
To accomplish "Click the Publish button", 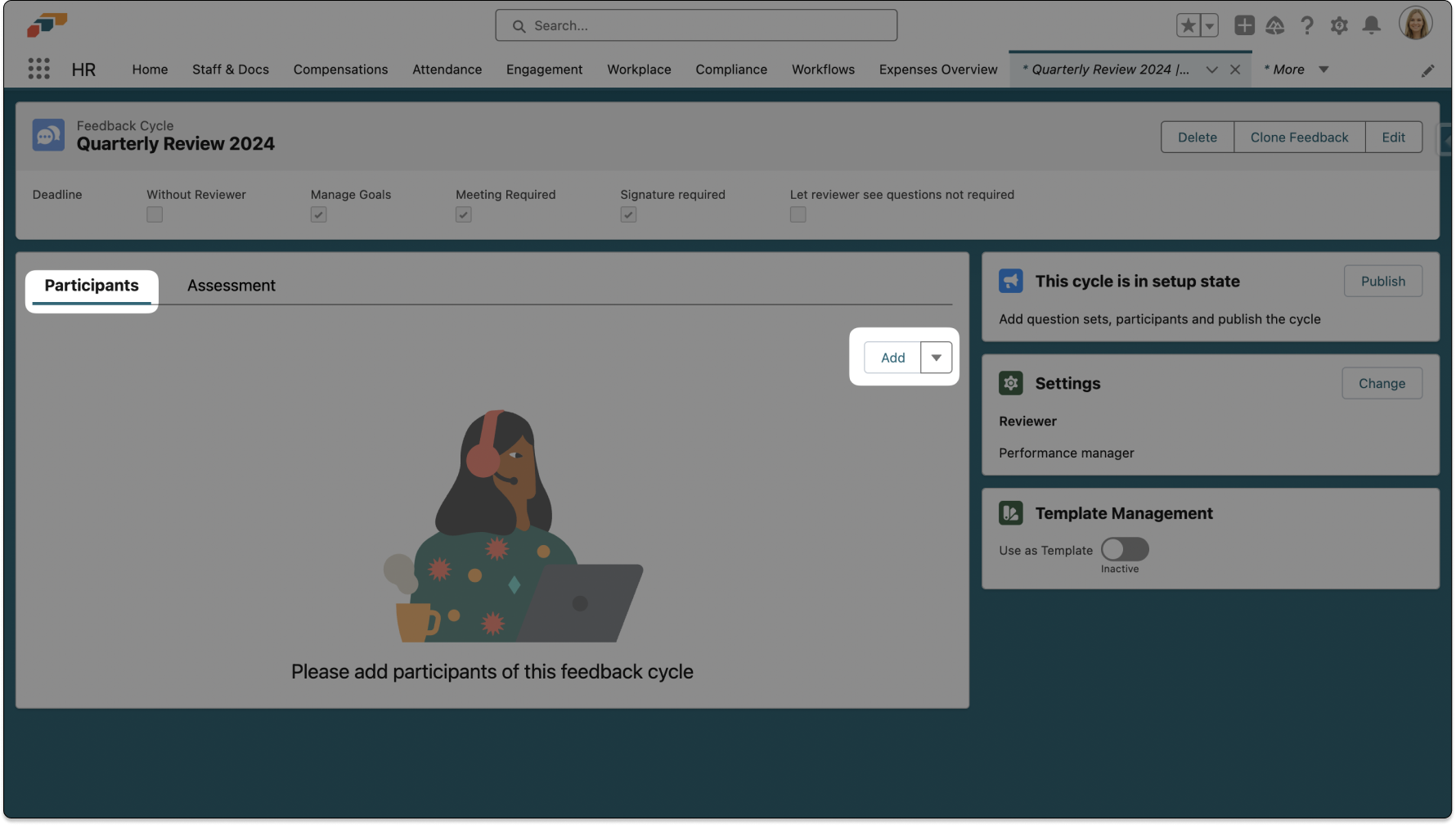I will coord(1382,281).
